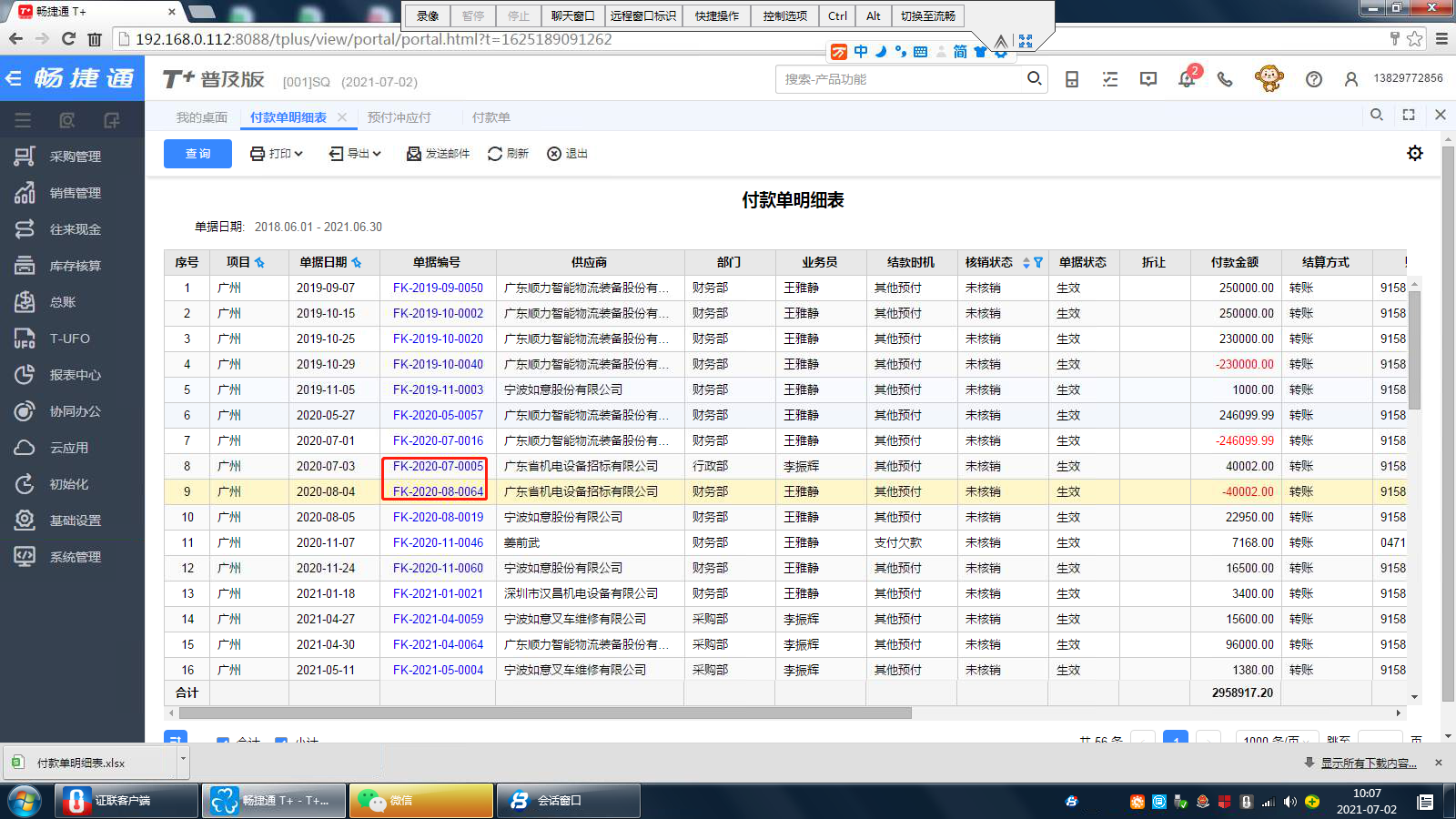The image size is (1456, 819).
Task: Open 微信 from the taskbar
Action: coord(421,801)
